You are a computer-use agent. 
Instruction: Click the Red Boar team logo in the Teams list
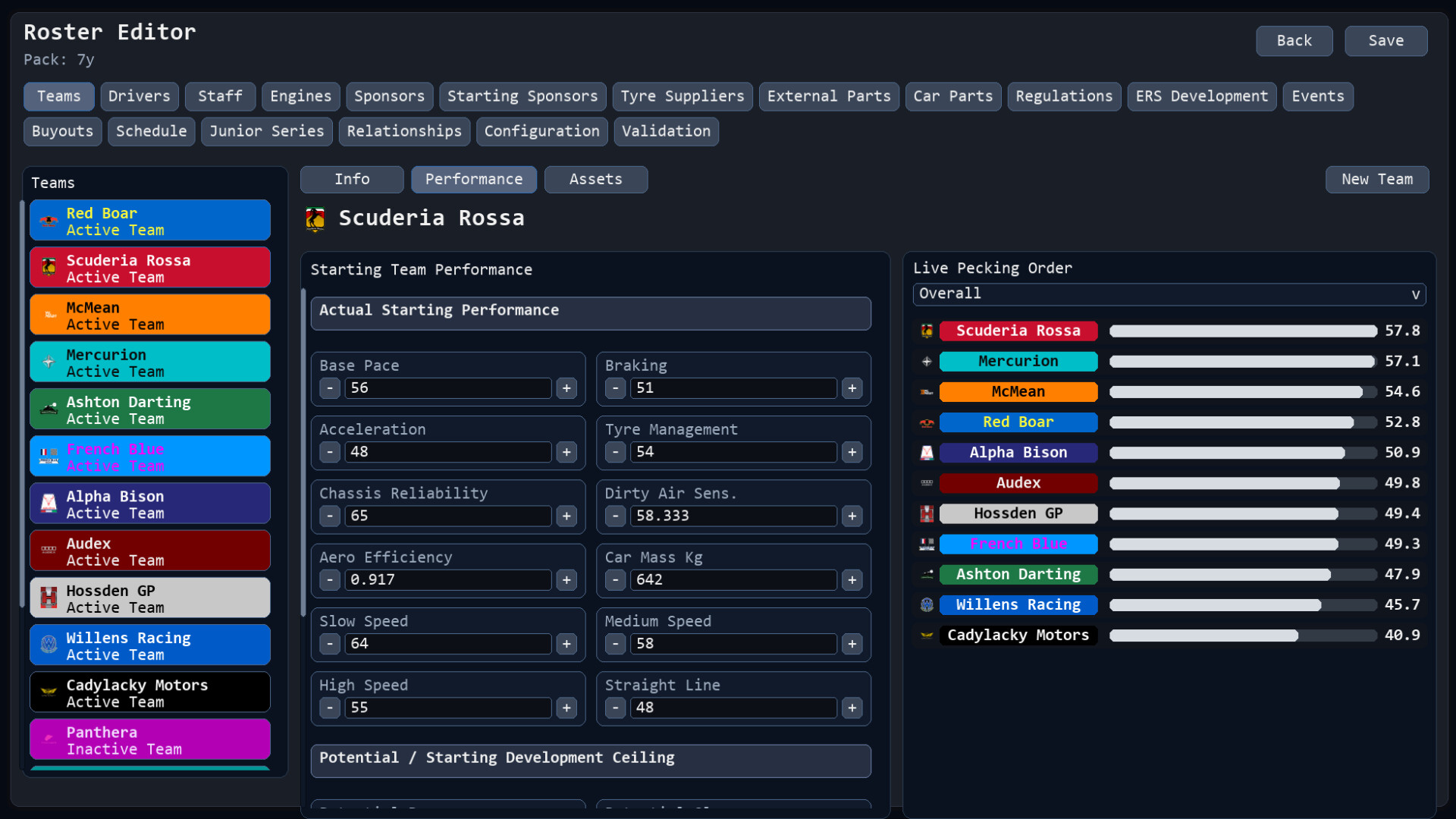[x=49, y=221]
